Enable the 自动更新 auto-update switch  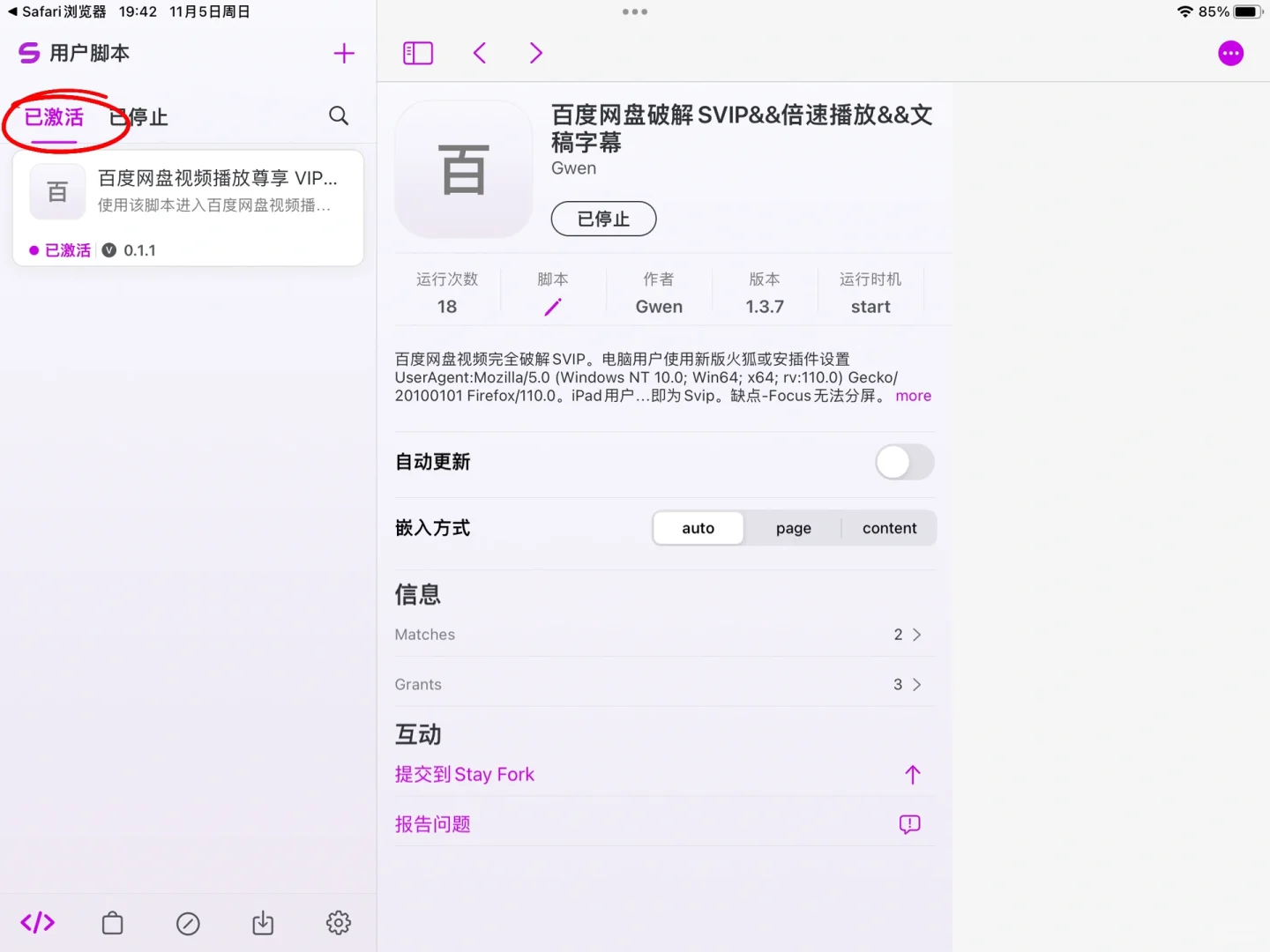point(904,462)
